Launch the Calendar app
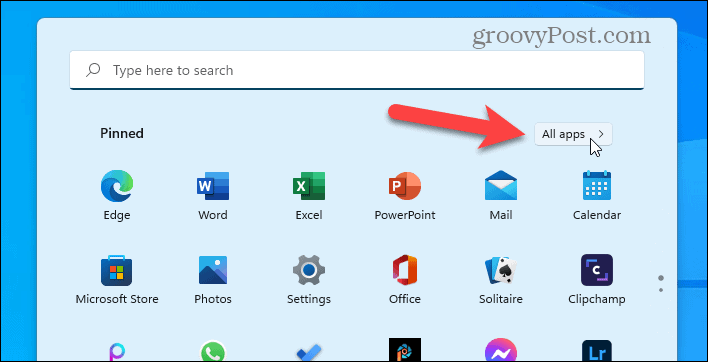Screen dimensions: 708x362 tap(597, 186)
